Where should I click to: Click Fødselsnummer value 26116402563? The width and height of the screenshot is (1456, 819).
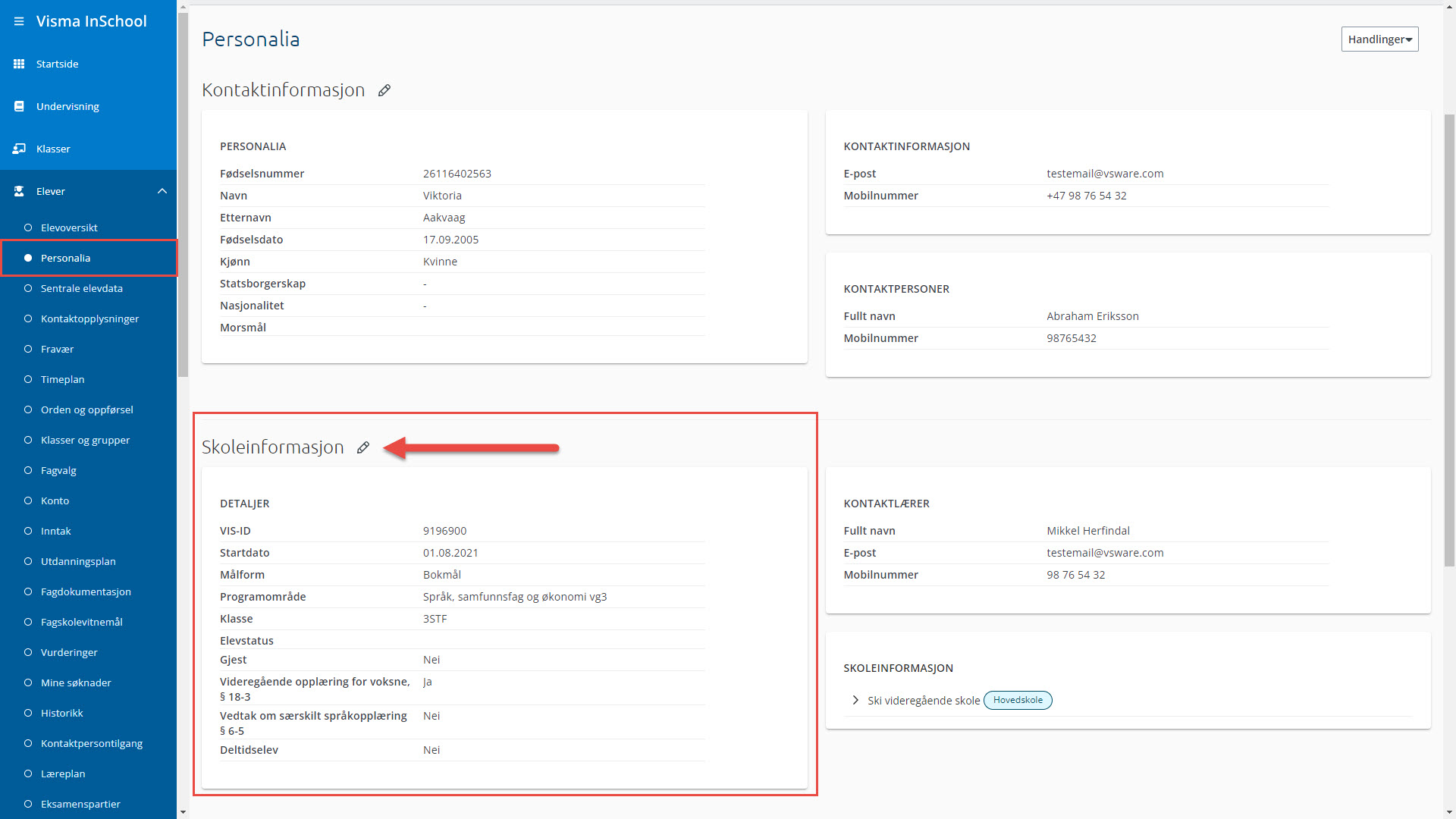[x=457, y=174]
